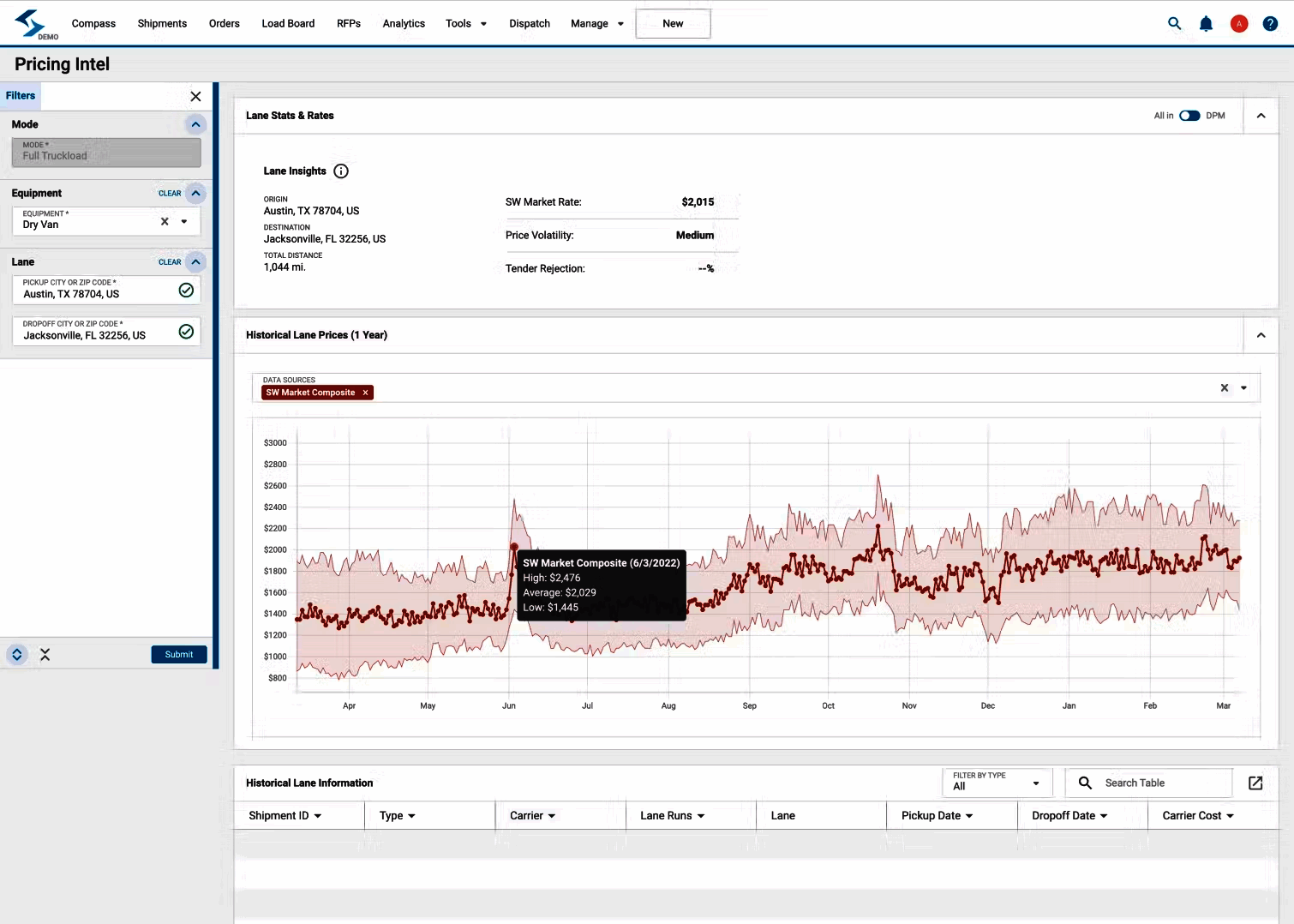Open the Analytics menu item
This screenshot has height=924, width=1294.
click(404, 24)
